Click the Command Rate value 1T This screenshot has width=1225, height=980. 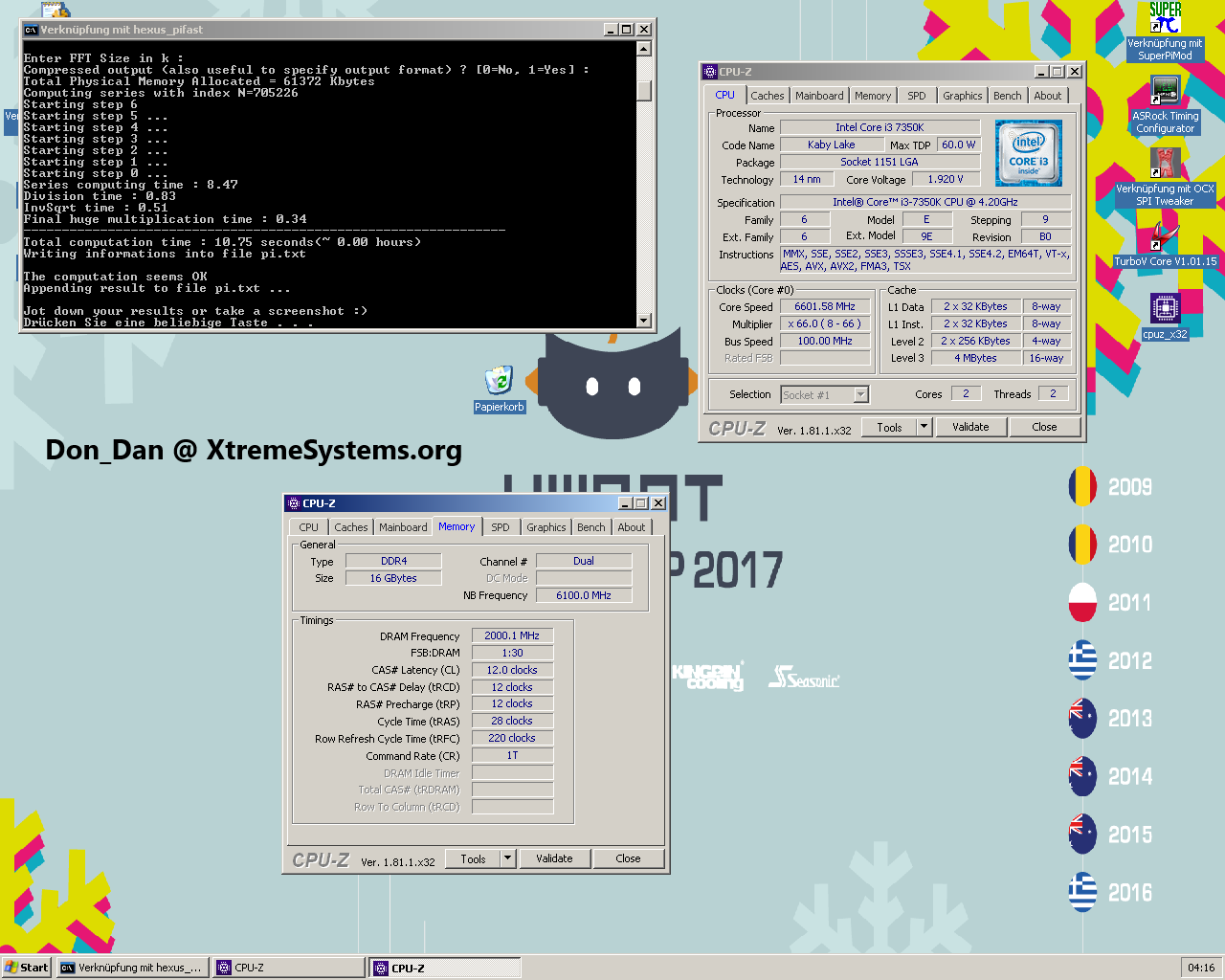point(512,755)
